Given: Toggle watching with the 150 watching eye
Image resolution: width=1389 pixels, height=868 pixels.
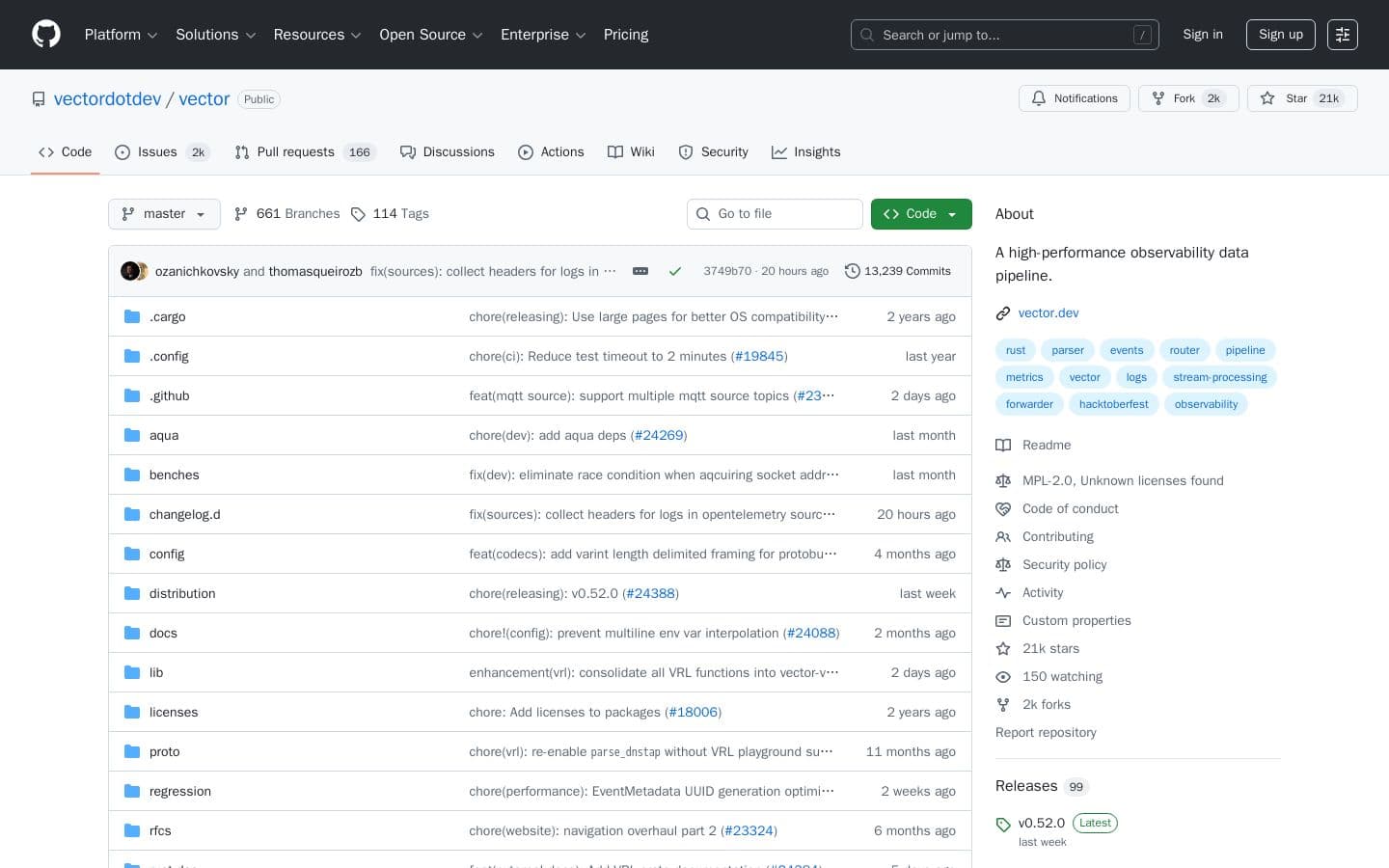Looking at the screenshot, I should (x=1003, y=677).
